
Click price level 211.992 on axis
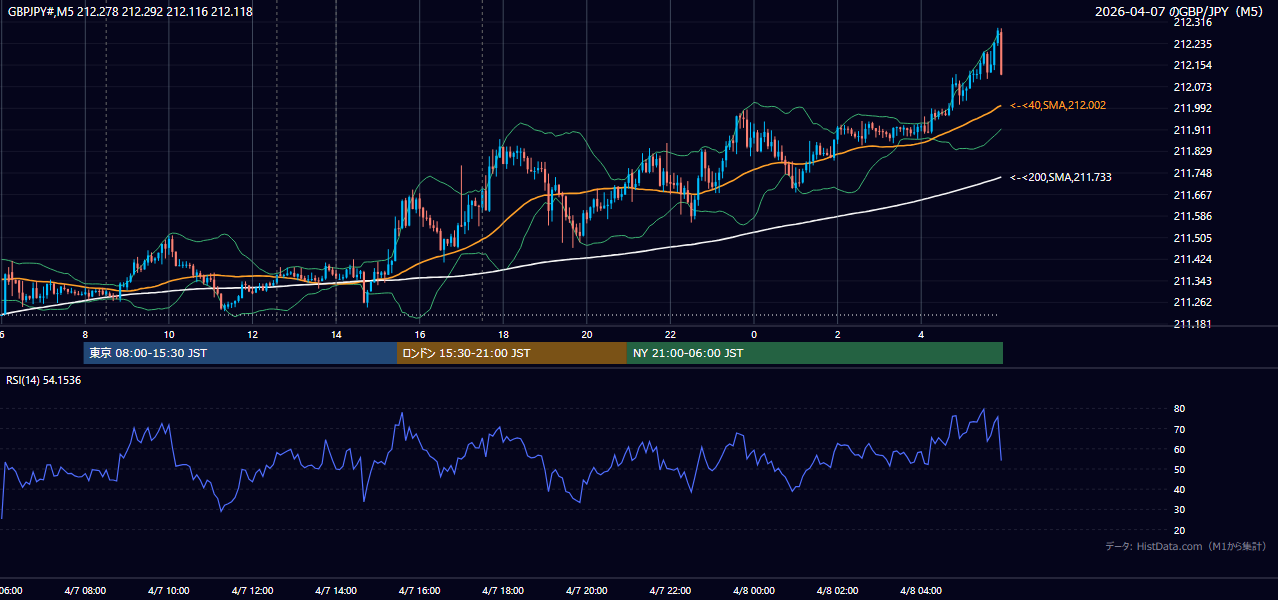click(x=1192, y=108)
